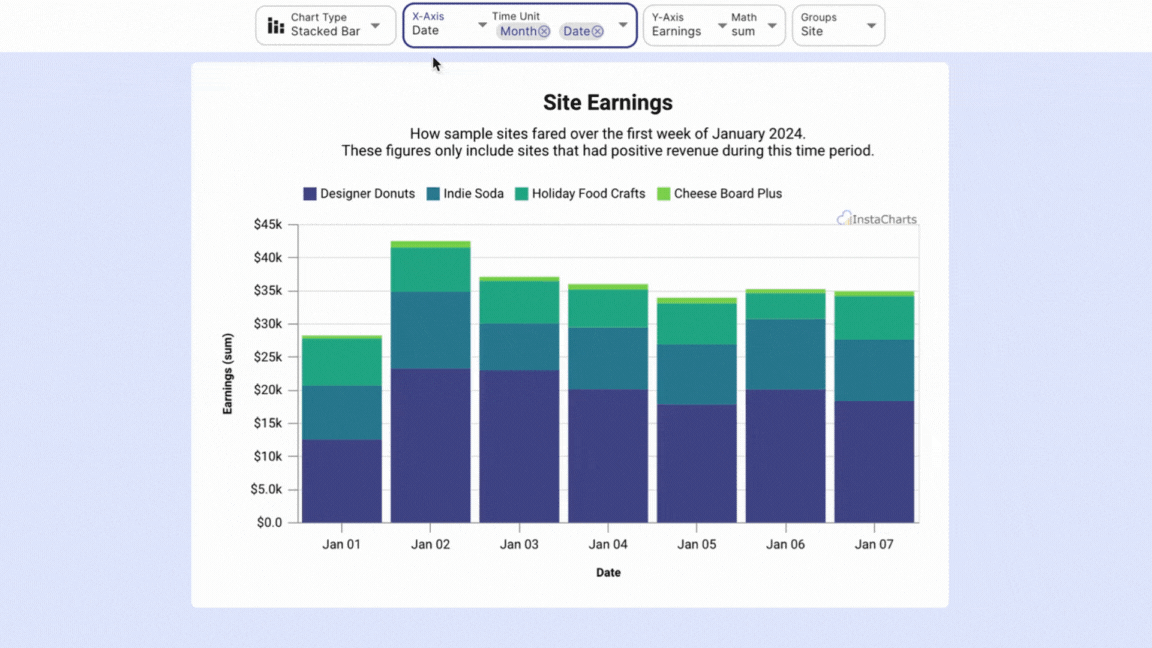This screenshot has width=1152, height=648.
Task: Expand the Time Unit dropdown arrow
Action: click(x=623, y=25)
